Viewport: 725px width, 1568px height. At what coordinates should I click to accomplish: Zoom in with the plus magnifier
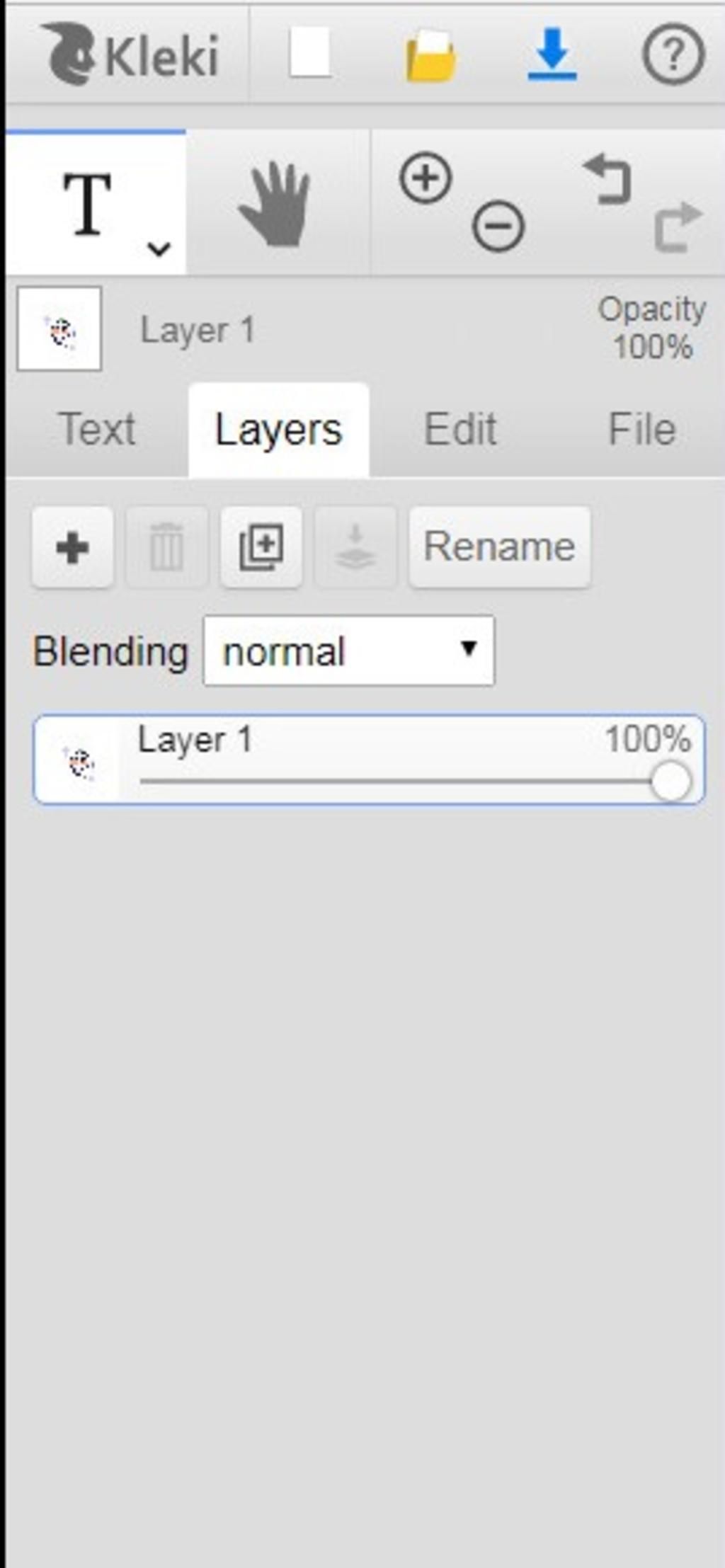click(426, 178)
